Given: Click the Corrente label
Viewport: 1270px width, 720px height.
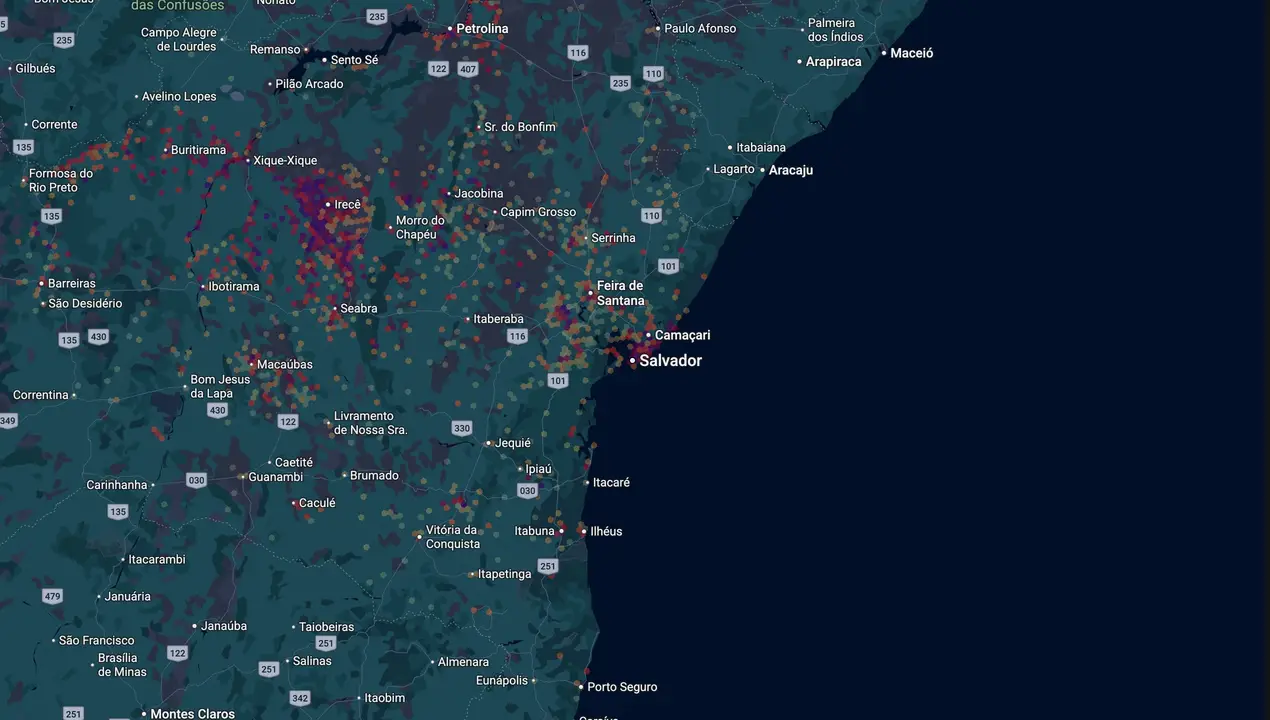Looking at the screenshot, I should [54, 125].
